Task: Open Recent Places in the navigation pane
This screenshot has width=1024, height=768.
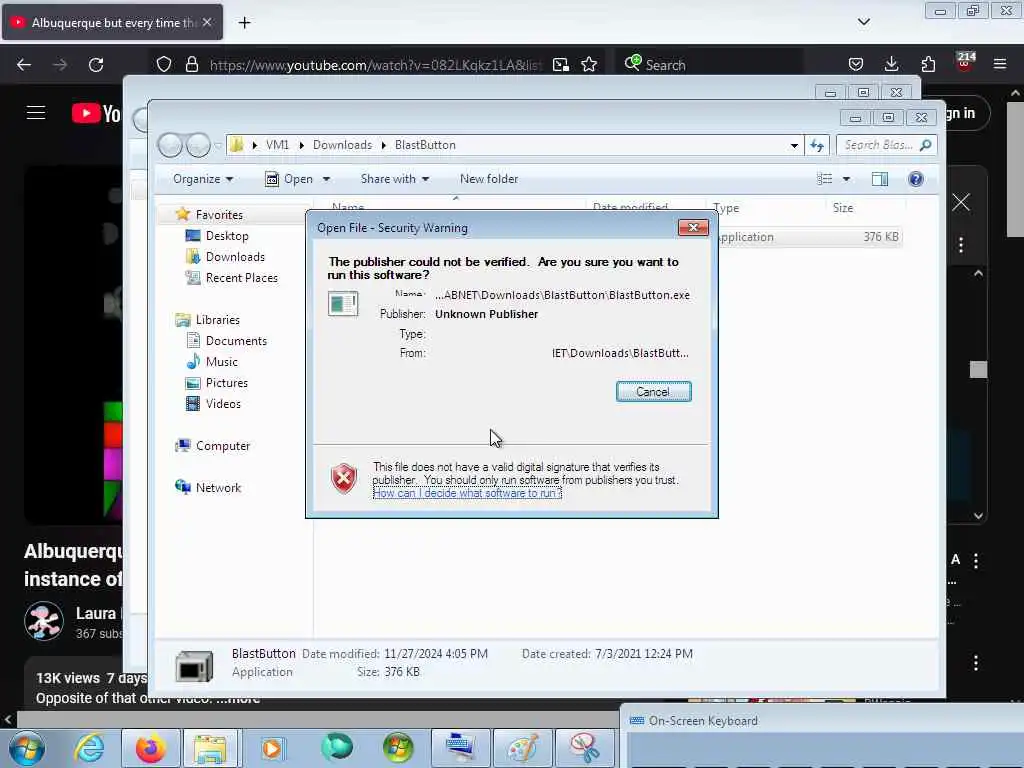Action: click(241, 278)
